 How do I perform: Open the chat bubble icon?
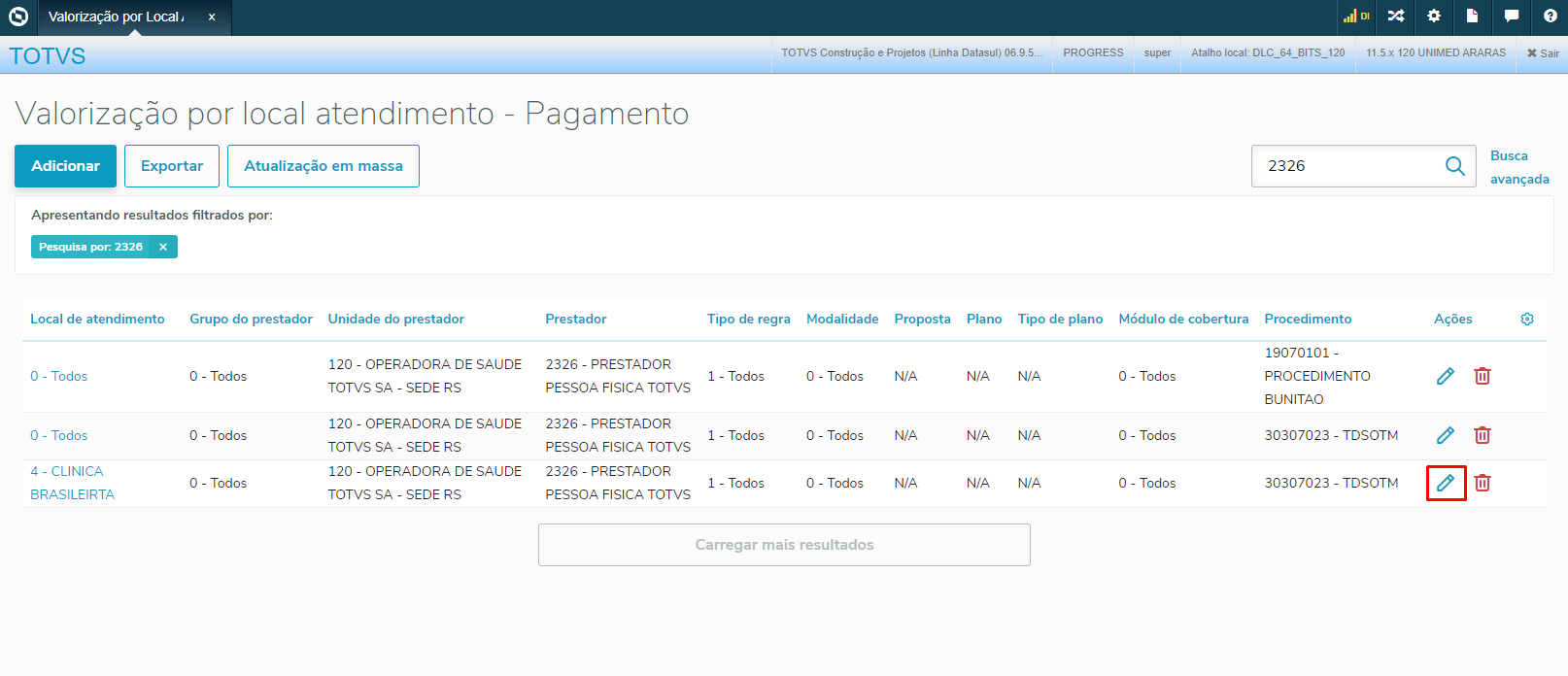[1512, 16]
